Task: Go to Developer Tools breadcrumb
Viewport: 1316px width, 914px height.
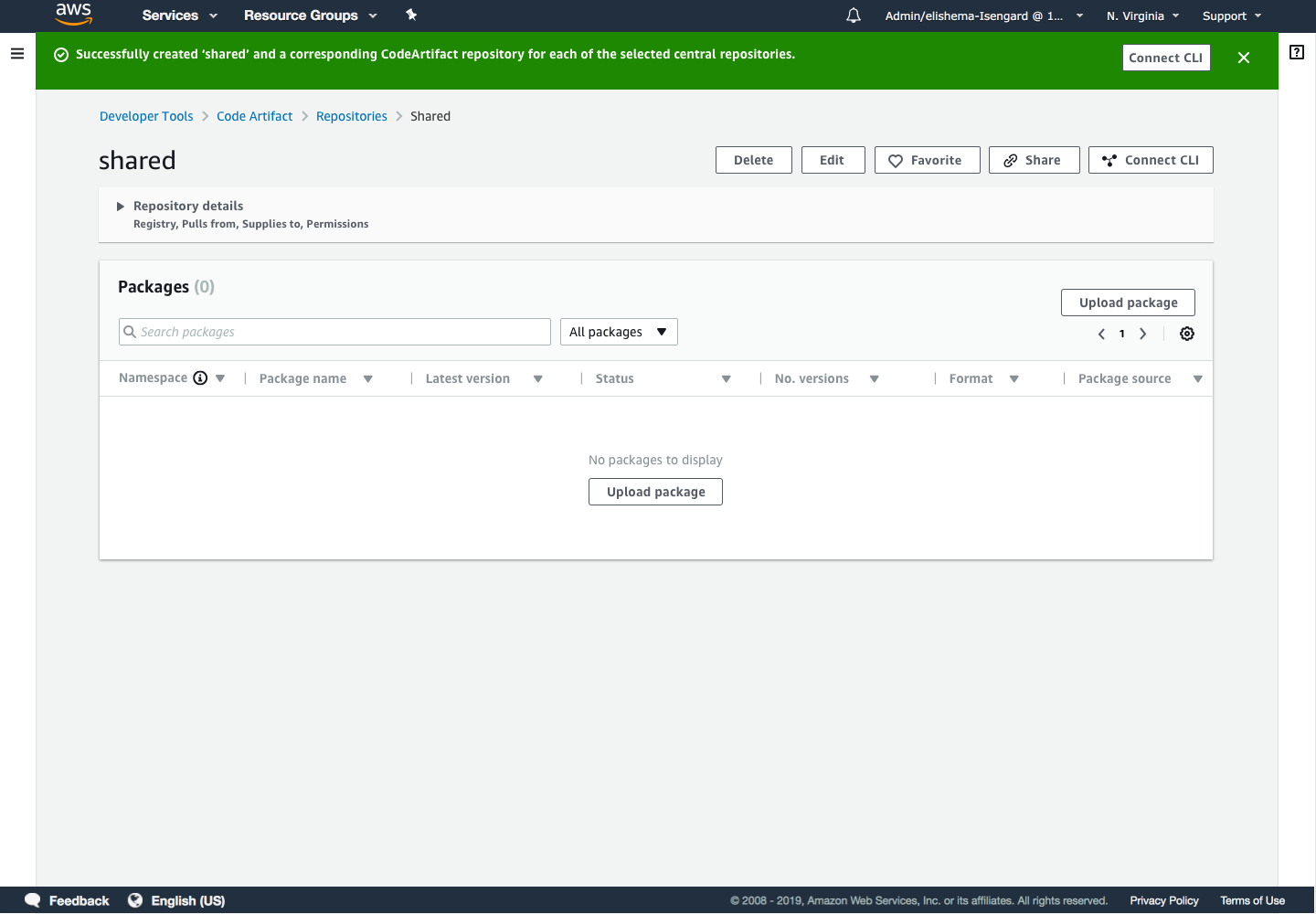Action: pos(146,116)
